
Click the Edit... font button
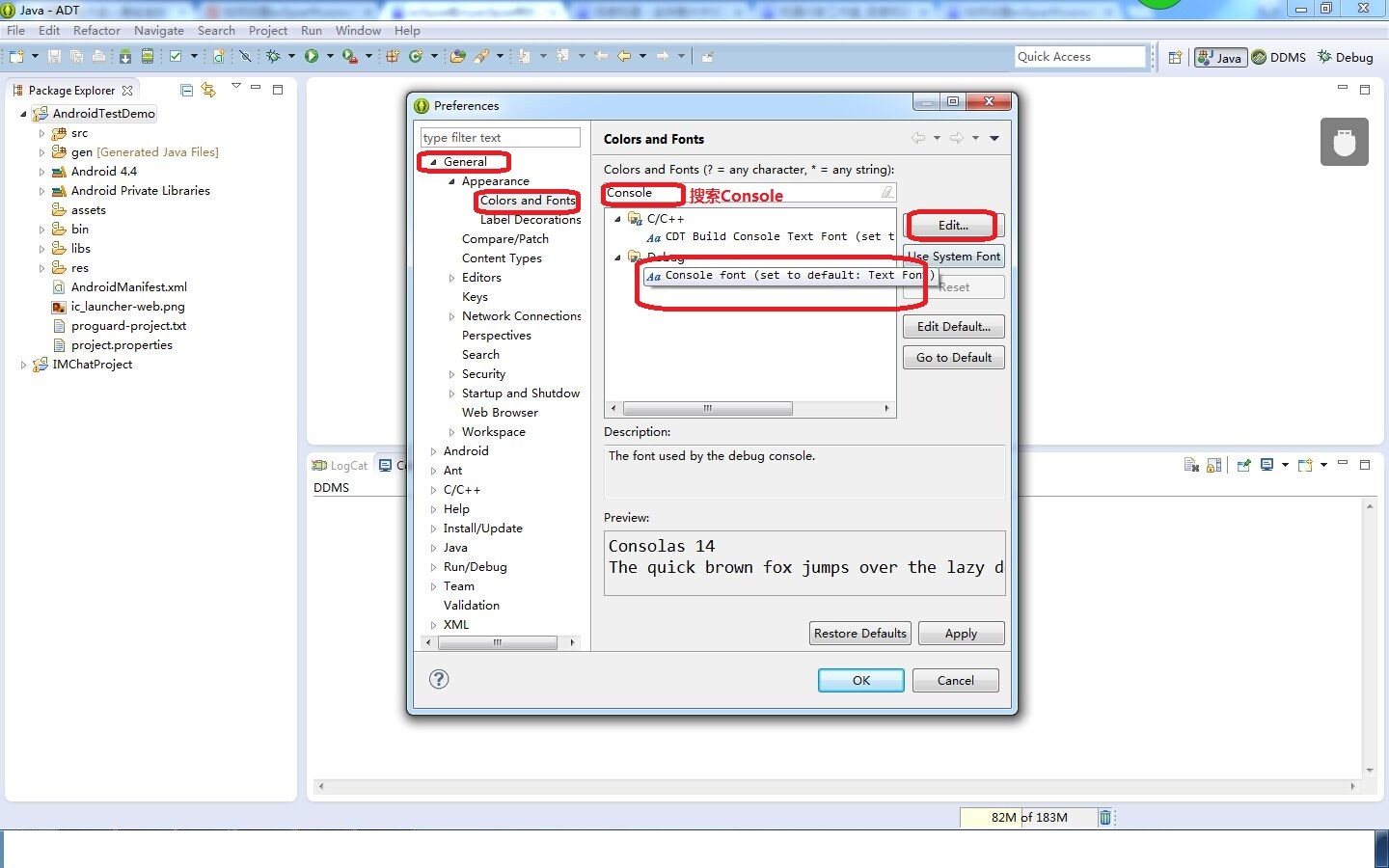954,226
